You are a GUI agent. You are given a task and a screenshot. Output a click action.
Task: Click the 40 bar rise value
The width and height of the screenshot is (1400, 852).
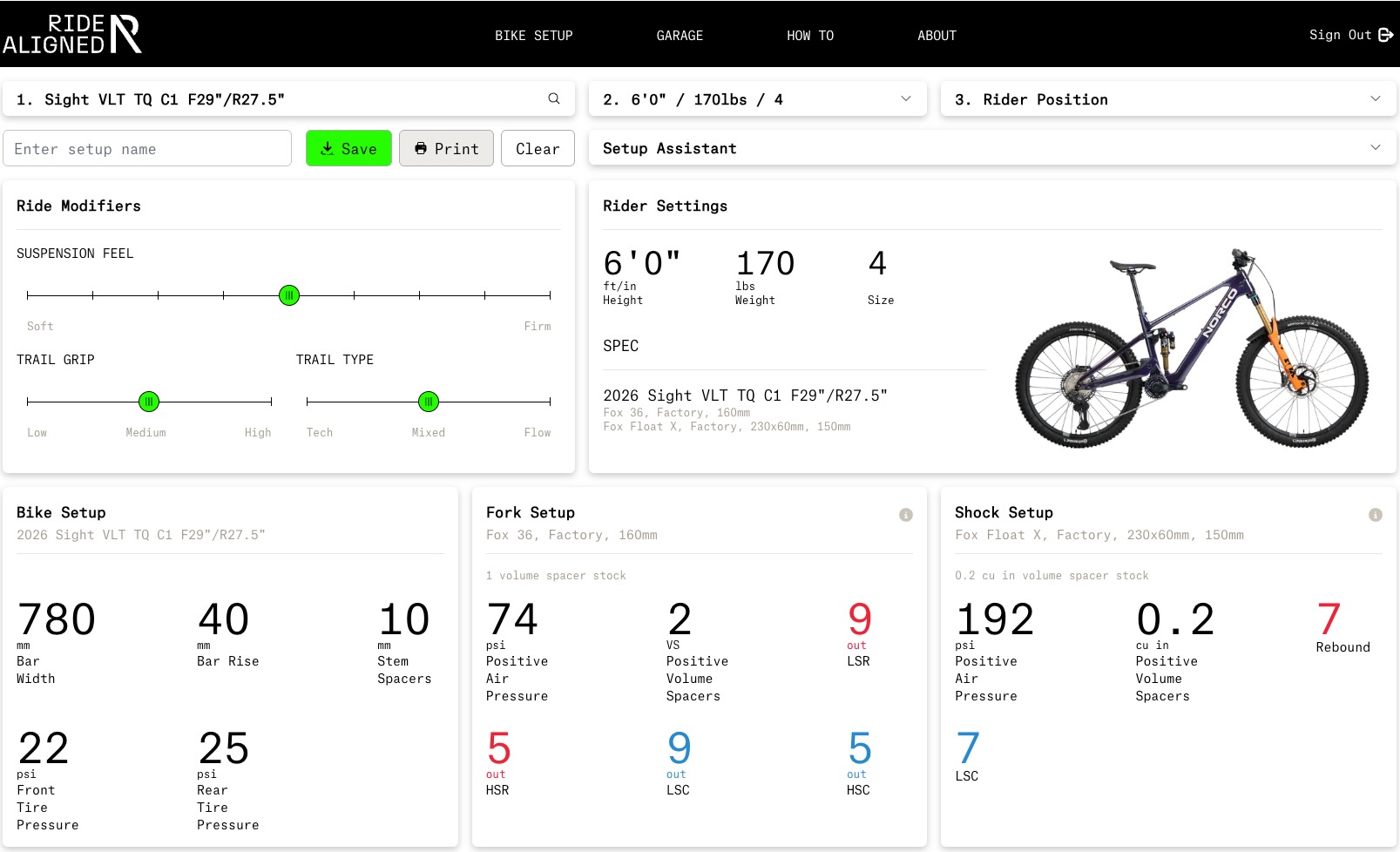[x=224, y=619]
